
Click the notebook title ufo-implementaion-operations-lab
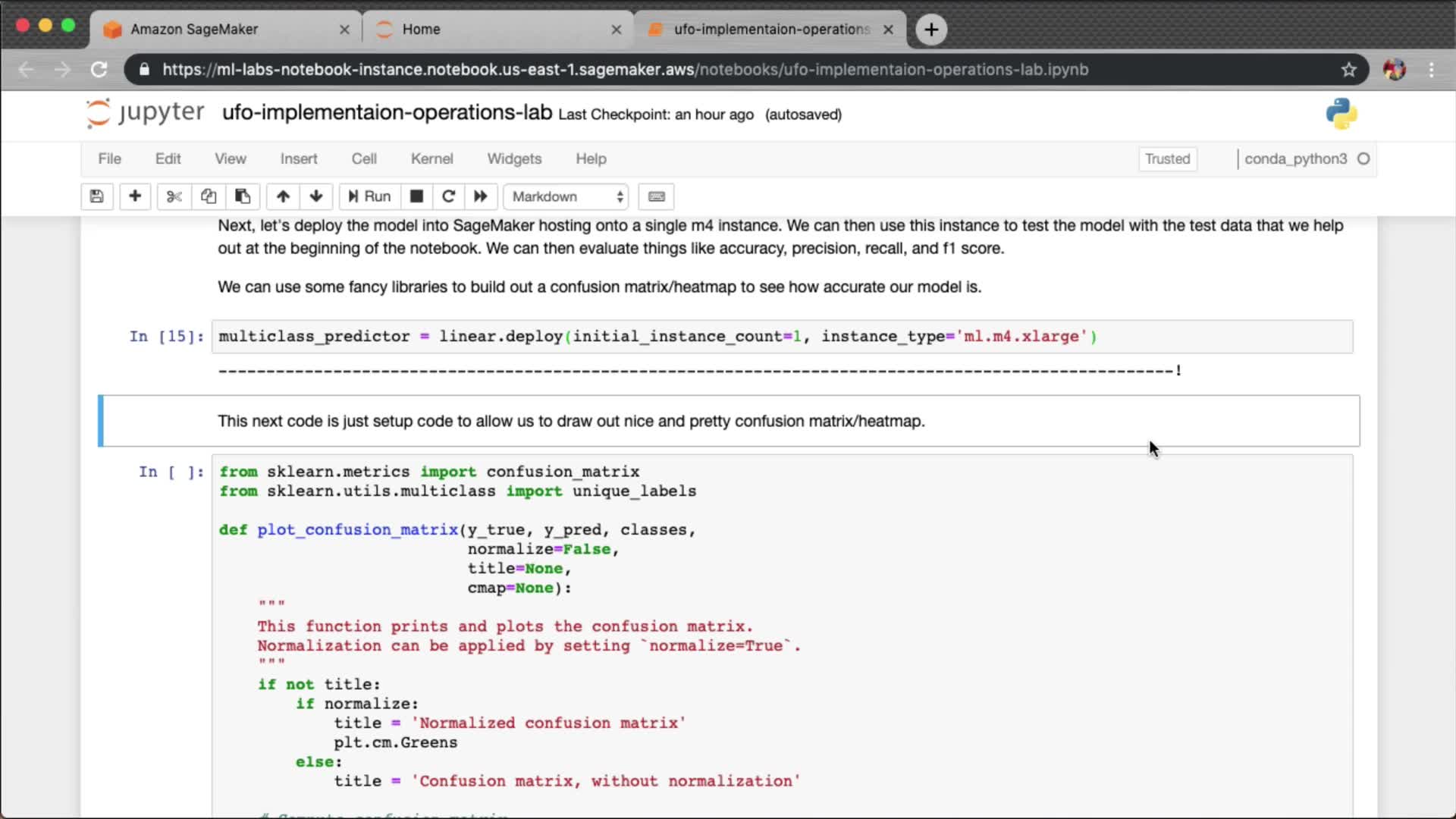(x=387, y=112)
